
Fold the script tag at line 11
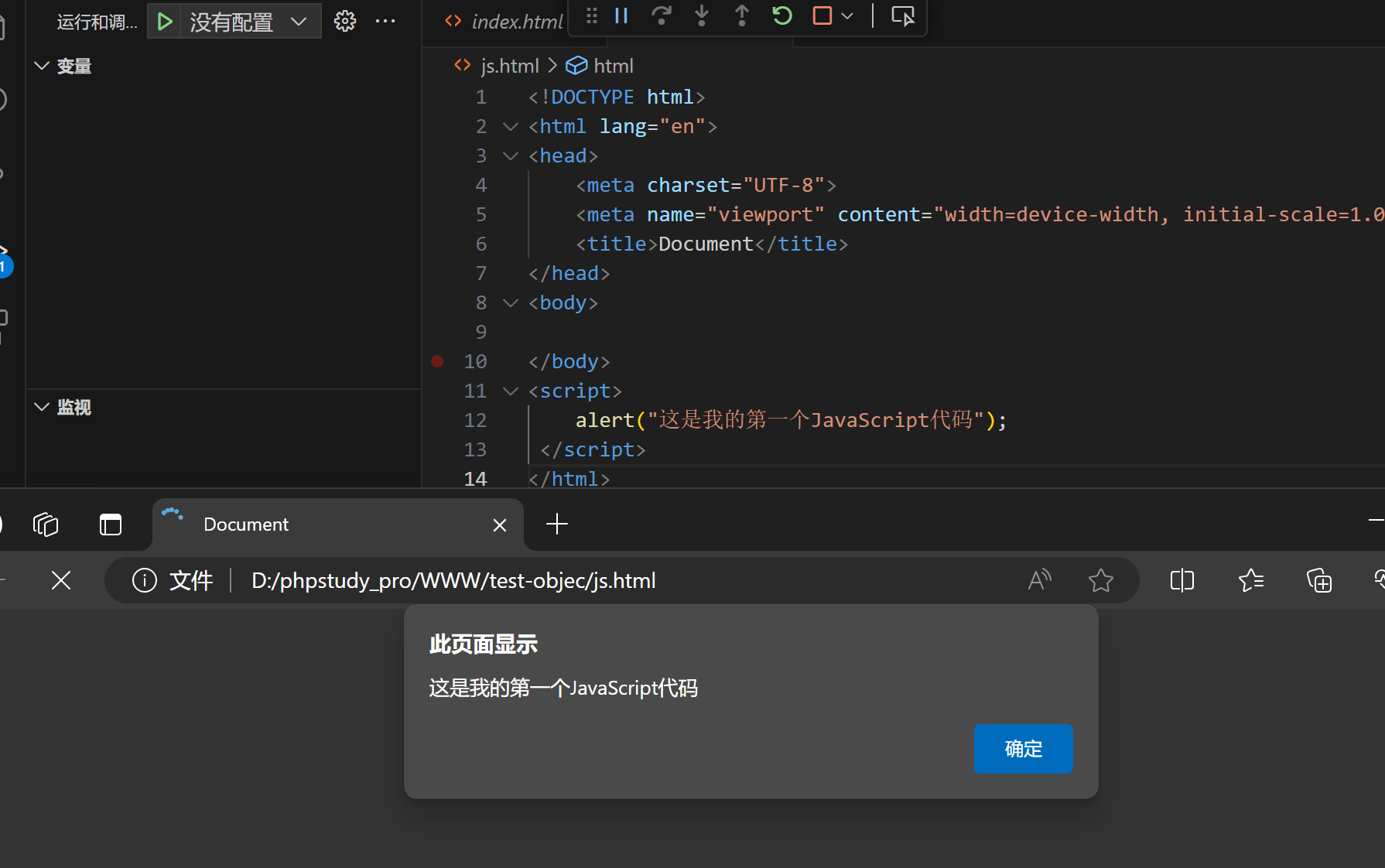click(x=511, y=391)
